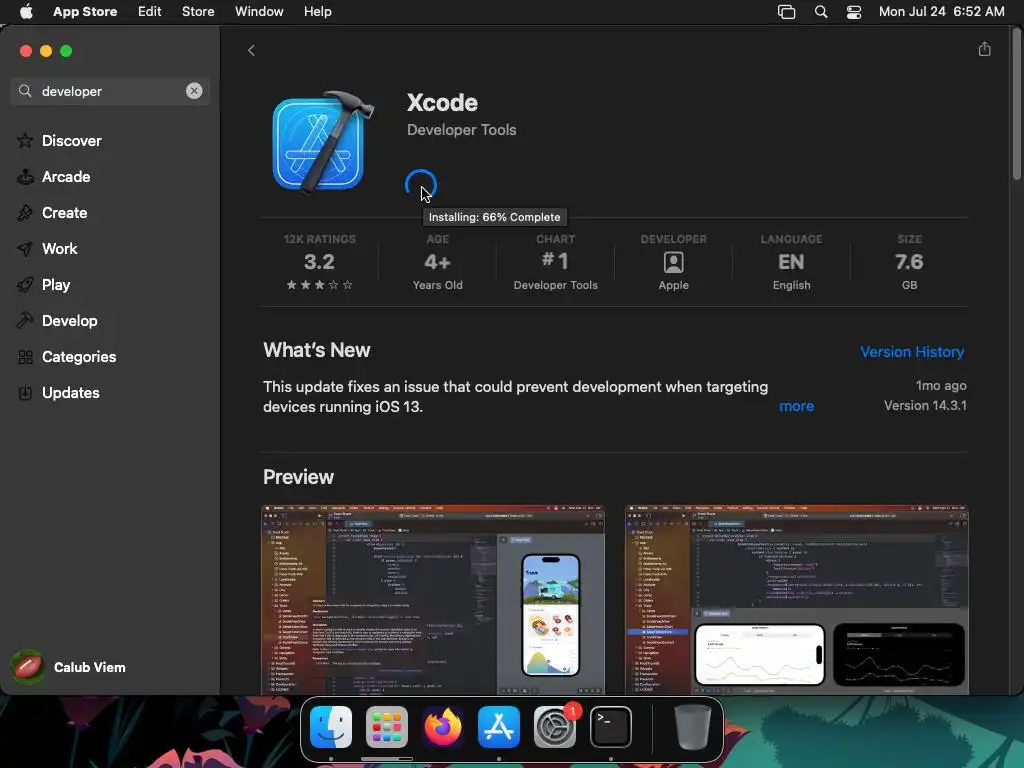Click the Share button for Xcode
The width and height of the screenshot is (1024, 768).
coord(984,49)
